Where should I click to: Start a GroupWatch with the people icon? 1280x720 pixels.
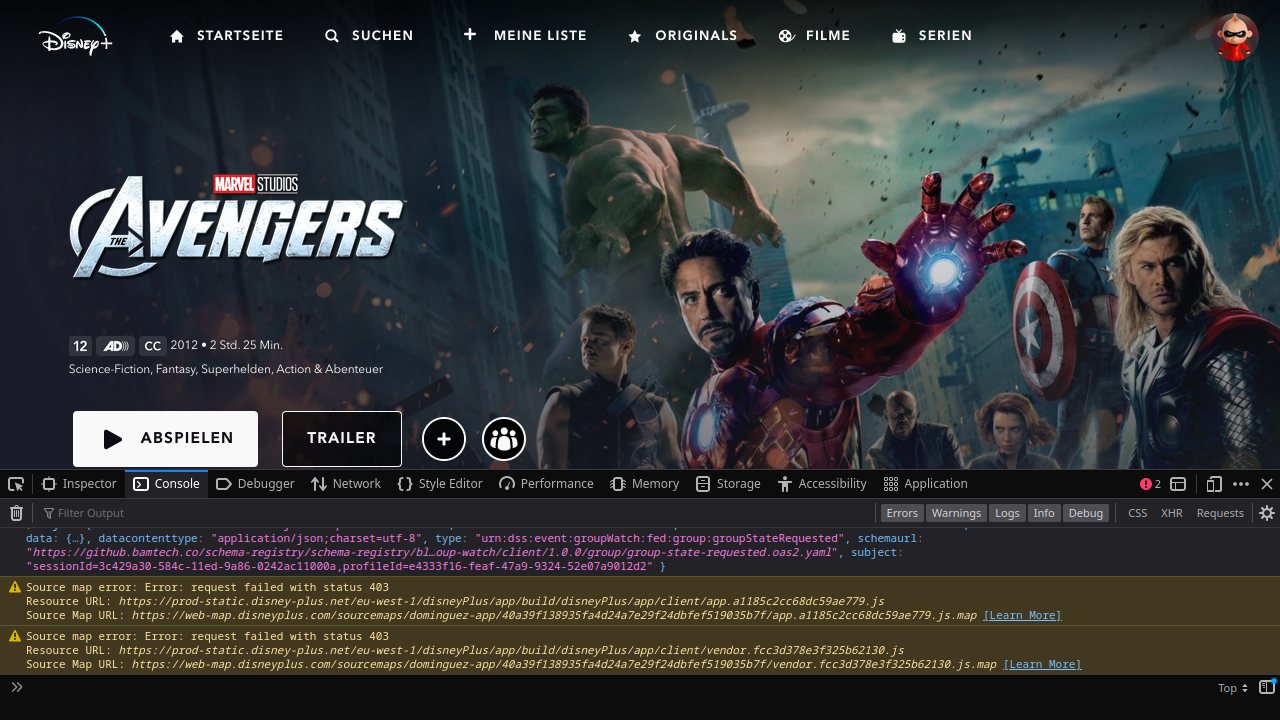point(504,439)
